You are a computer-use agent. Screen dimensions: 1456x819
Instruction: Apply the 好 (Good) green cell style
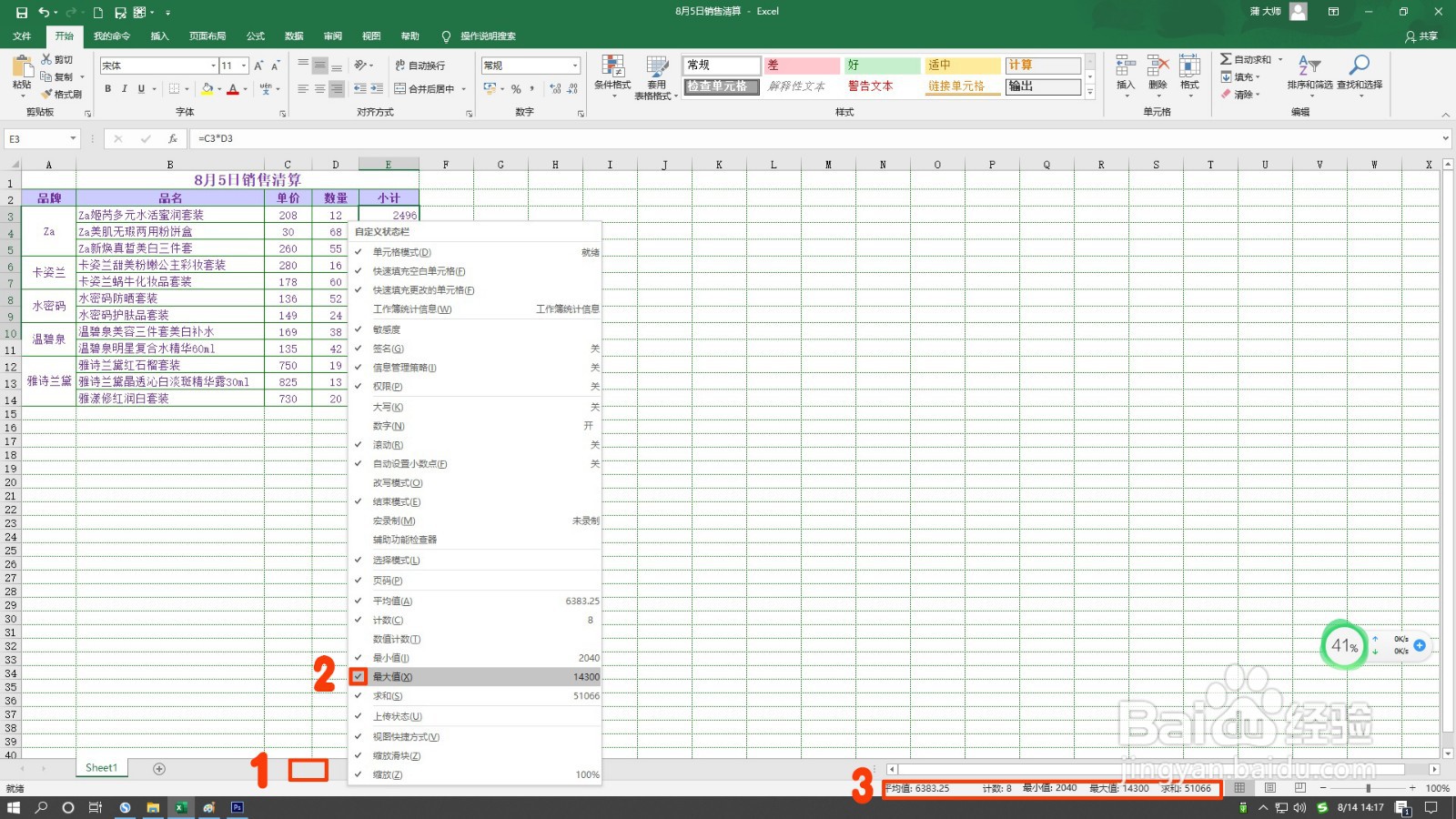coord(882,66)
